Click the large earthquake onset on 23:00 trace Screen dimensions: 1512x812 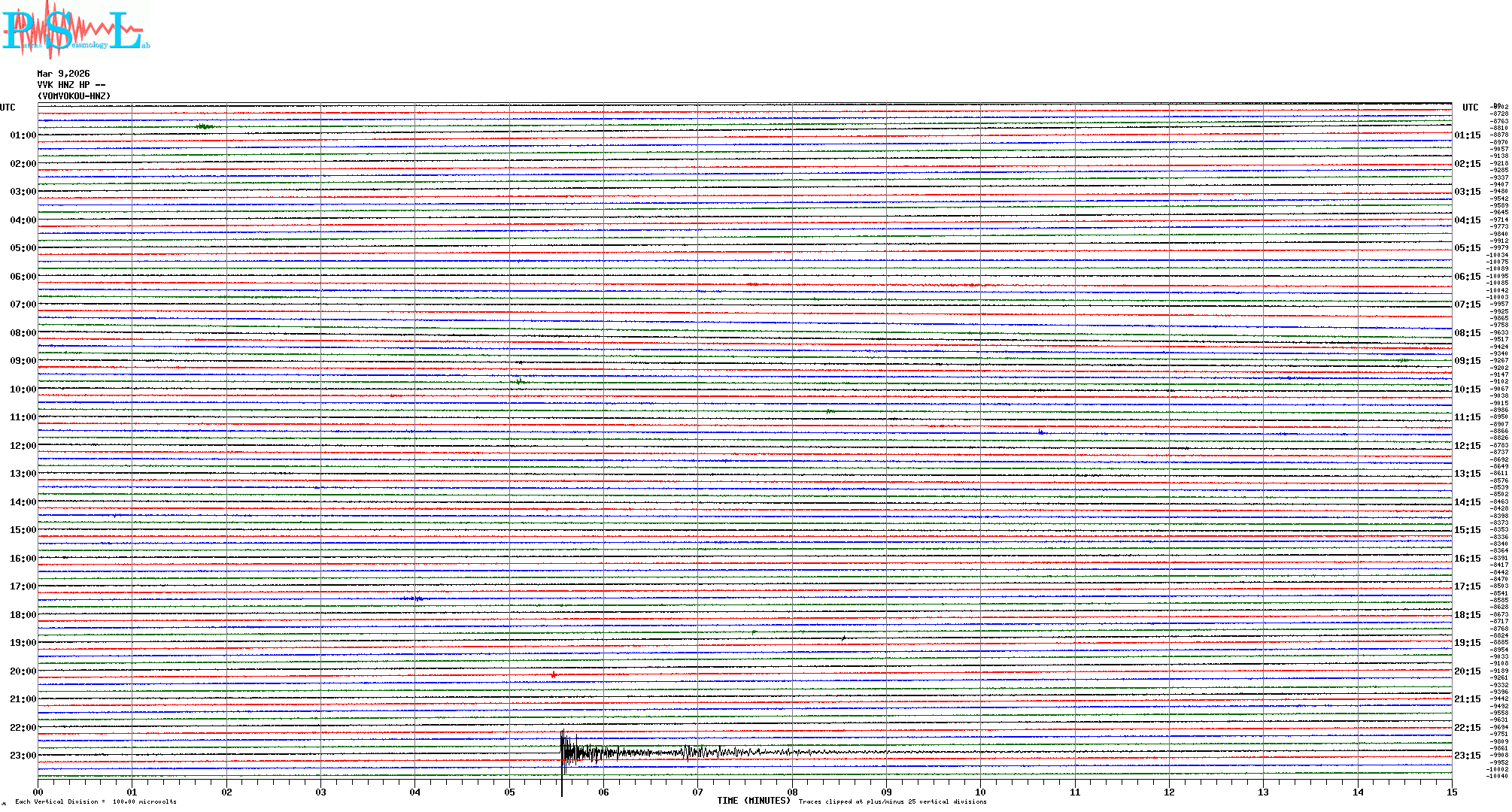(x=563, y=752)
